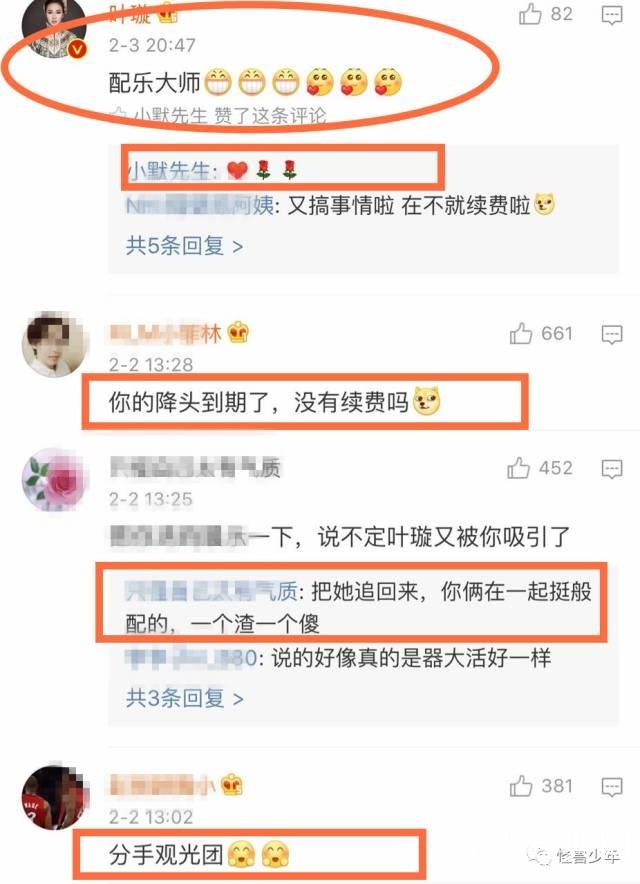This screenshot has width=640, height=884.
Task: Open 小默先生 赞了这条评论 notice
Action: [x=219, y=116]
